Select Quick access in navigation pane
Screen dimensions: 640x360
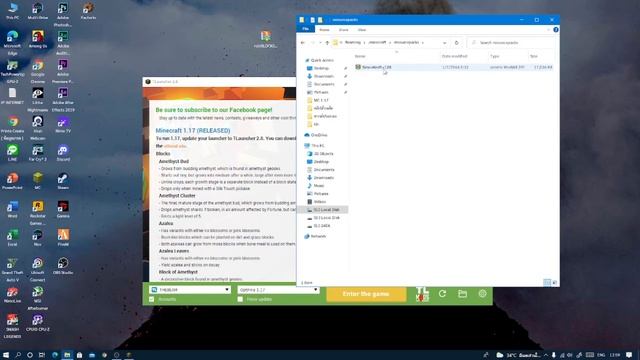click(322, 60)
